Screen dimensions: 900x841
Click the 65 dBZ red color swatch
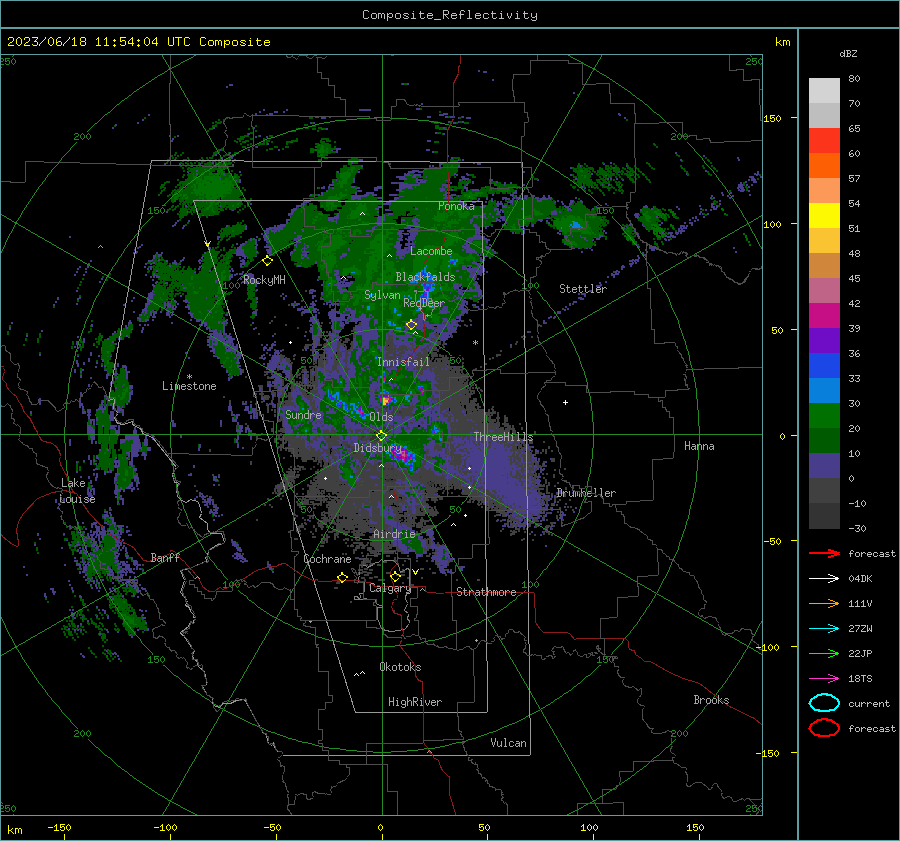click(824, 140)
